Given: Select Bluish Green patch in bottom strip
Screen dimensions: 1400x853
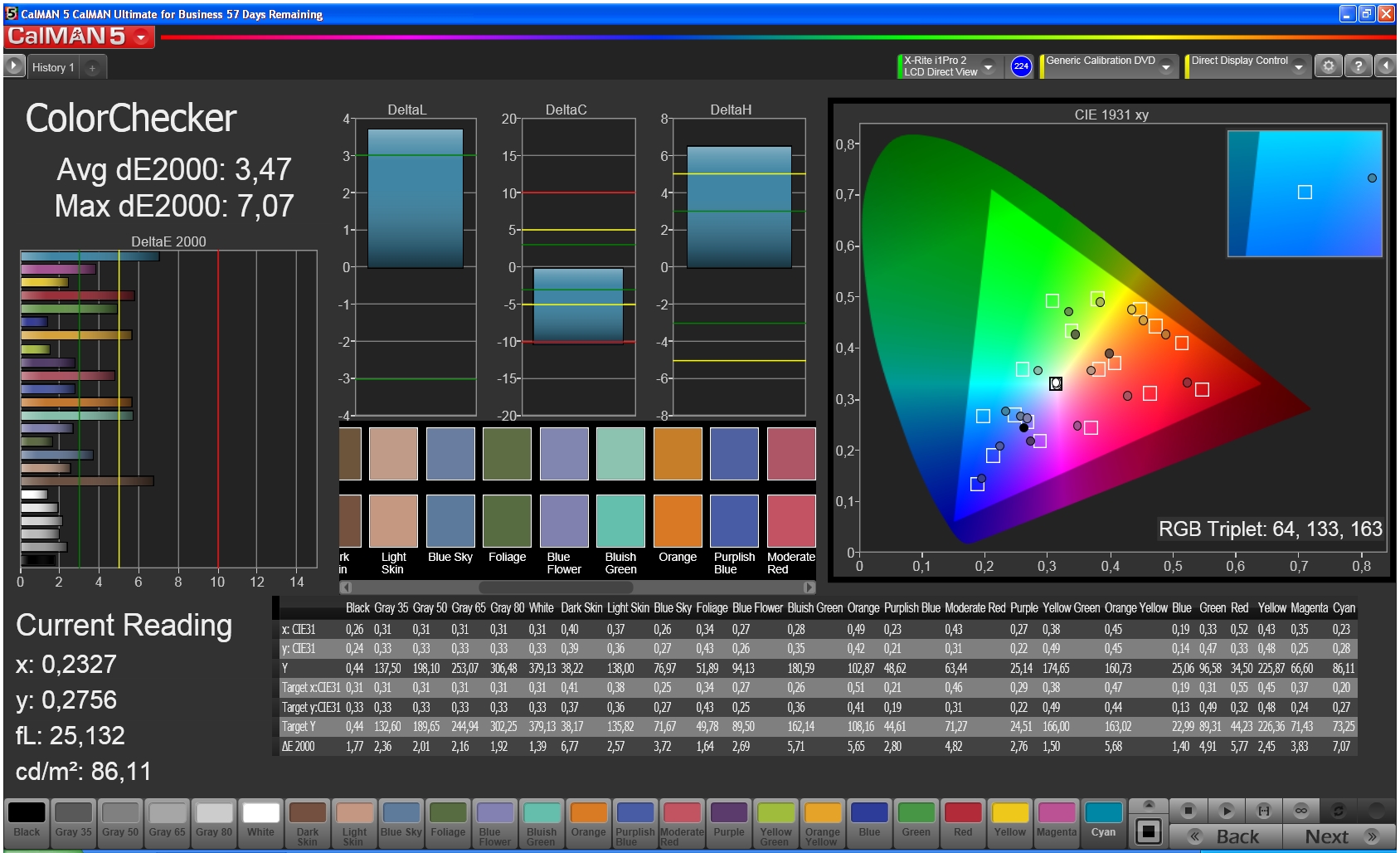Looking at the screenshot, I should click(542, 821).
